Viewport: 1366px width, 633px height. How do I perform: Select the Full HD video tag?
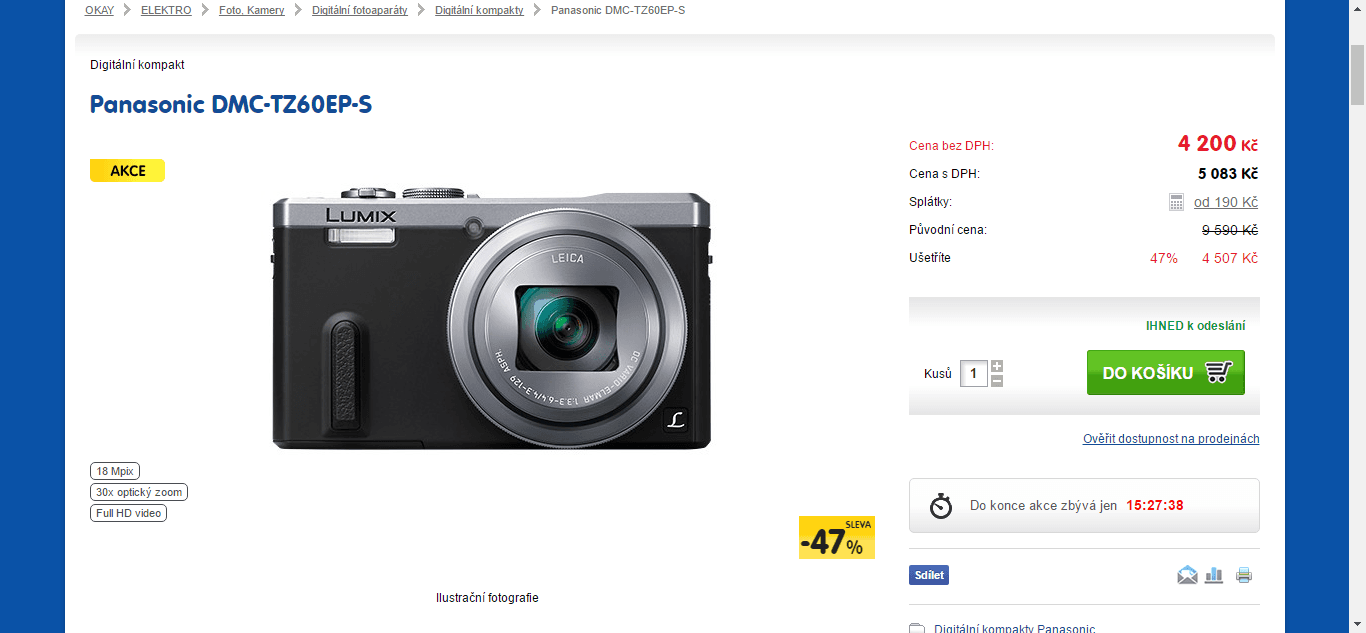tap(128, 513)
